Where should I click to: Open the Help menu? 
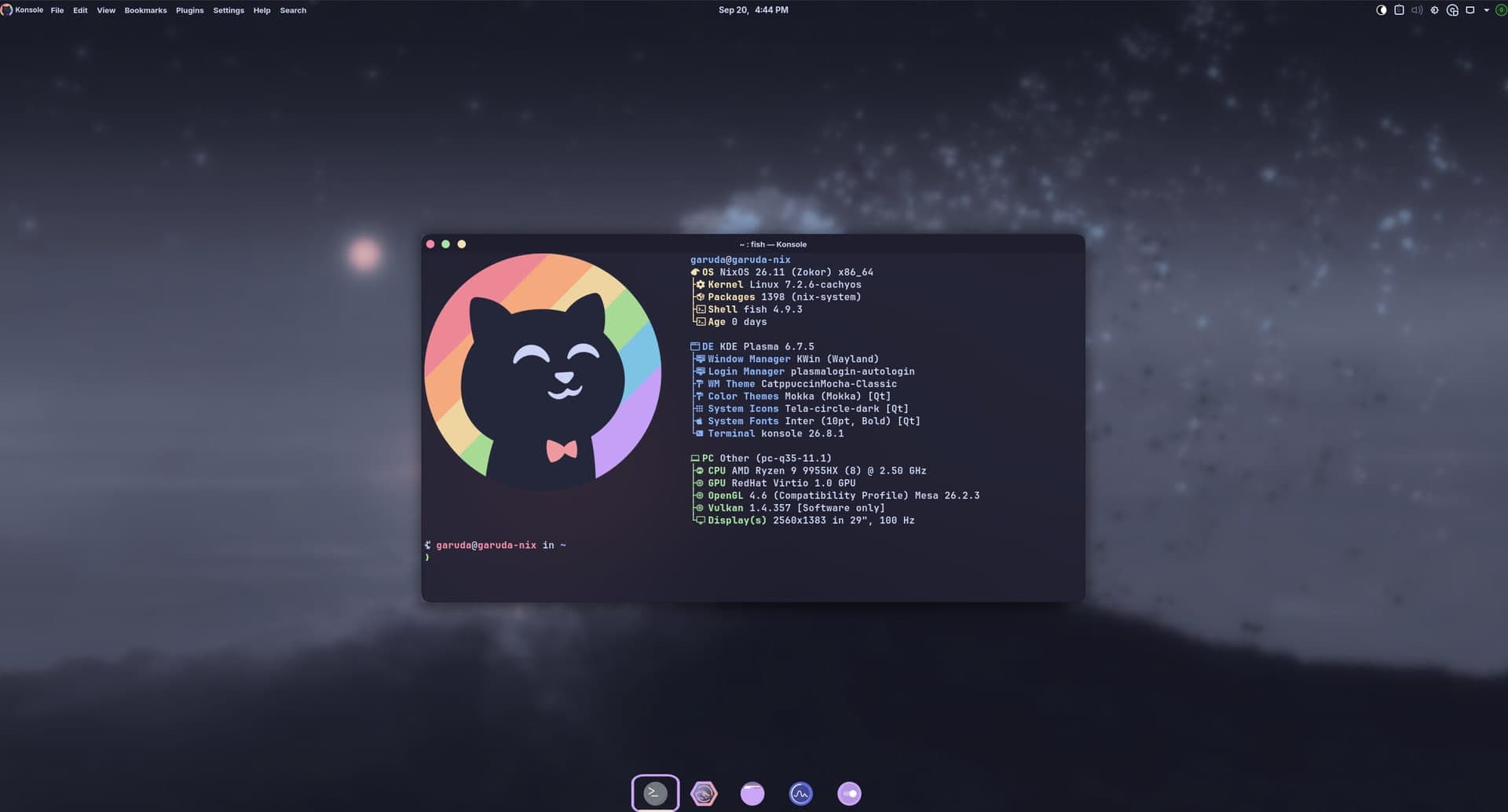click(x=262, y=10)
